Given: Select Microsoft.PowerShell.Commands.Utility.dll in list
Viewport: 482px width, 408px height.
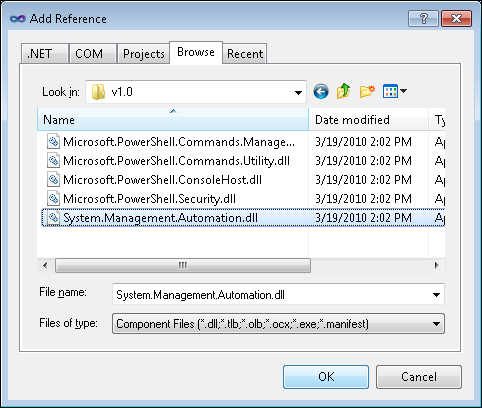Looking at the screenshot, I should (x=176, y=161).
